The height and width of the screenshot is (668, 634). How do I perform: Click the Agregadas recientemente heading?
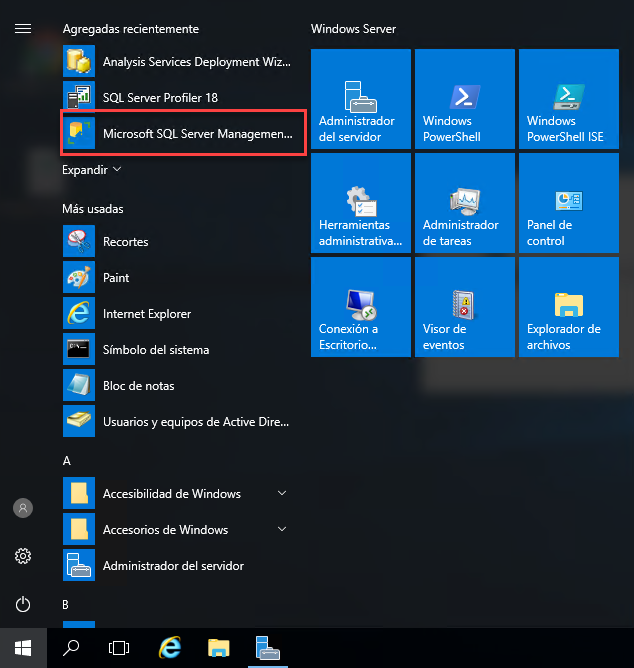131,29
